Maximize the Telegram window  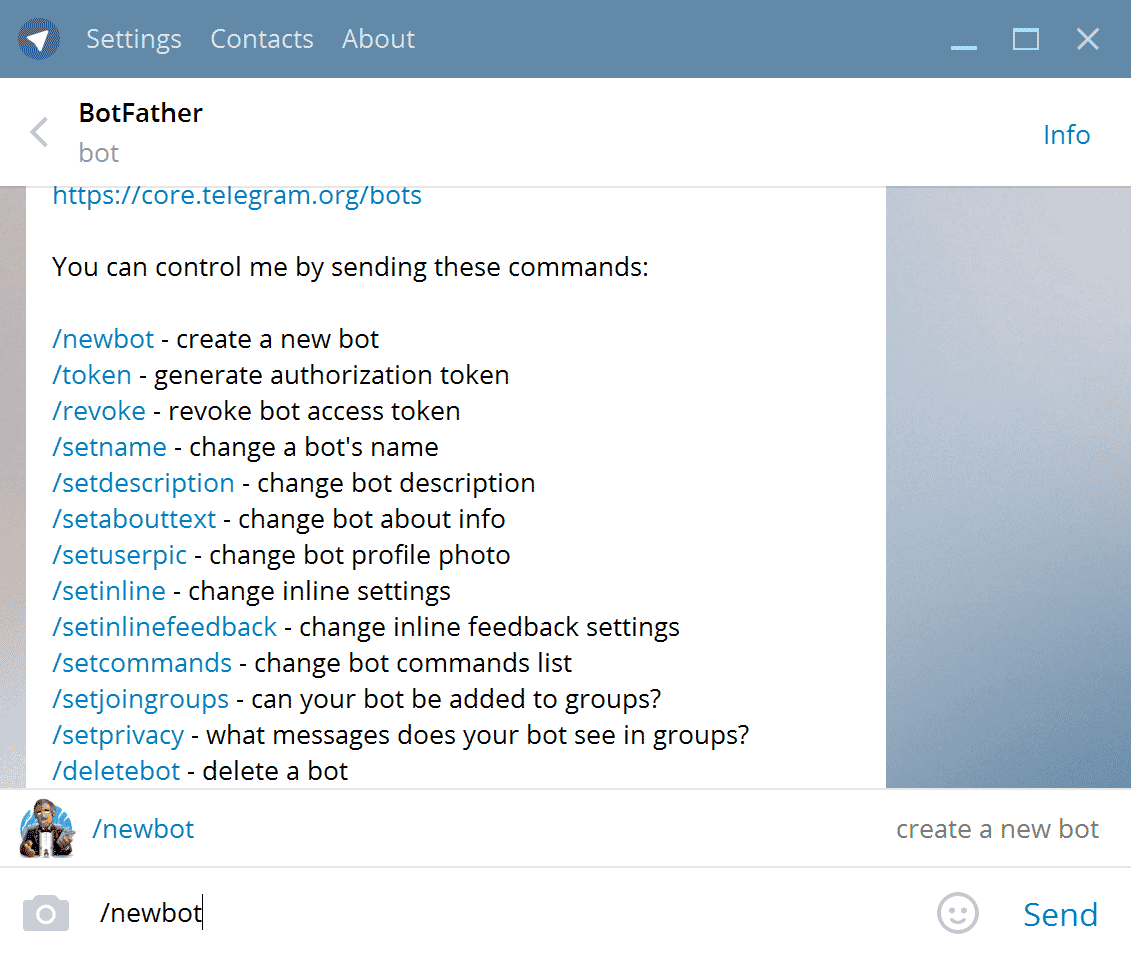tap(1026, 39)
